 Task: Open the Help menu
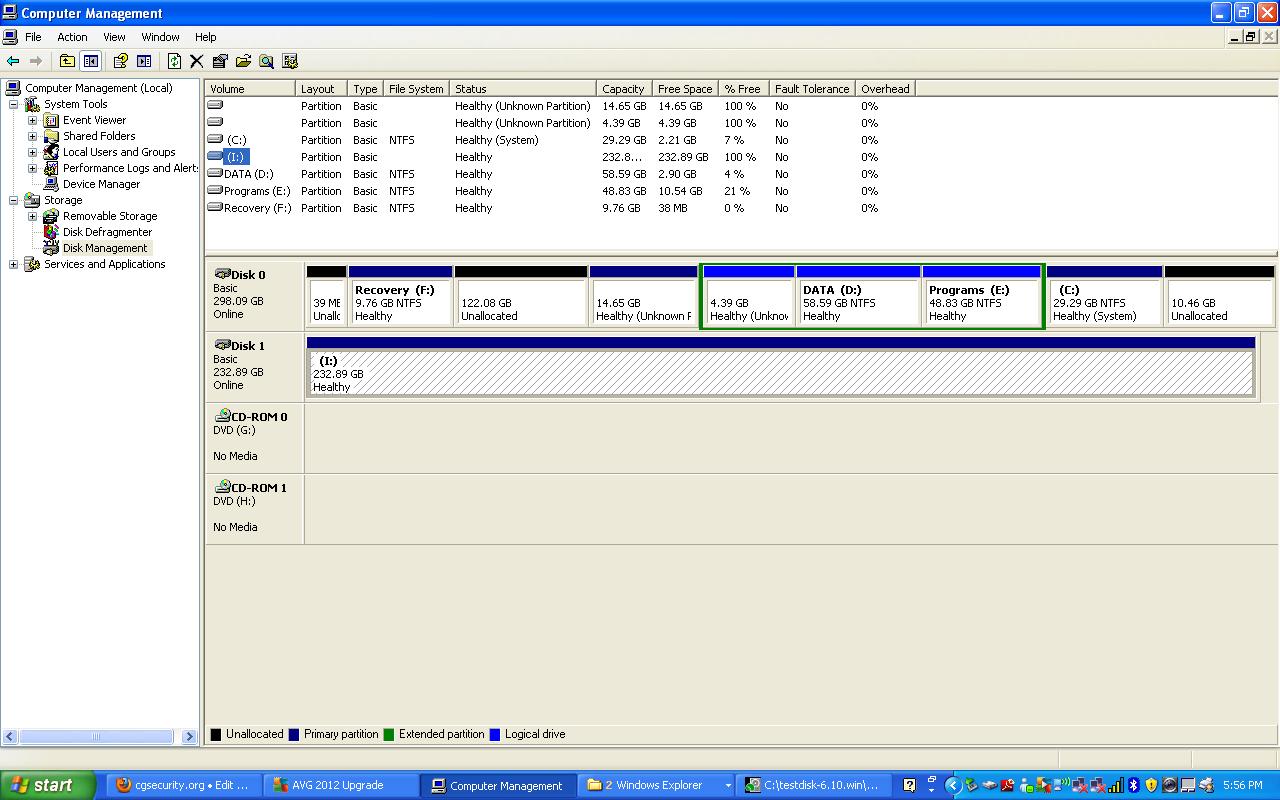pyautogui.click(x=205, y=37)
